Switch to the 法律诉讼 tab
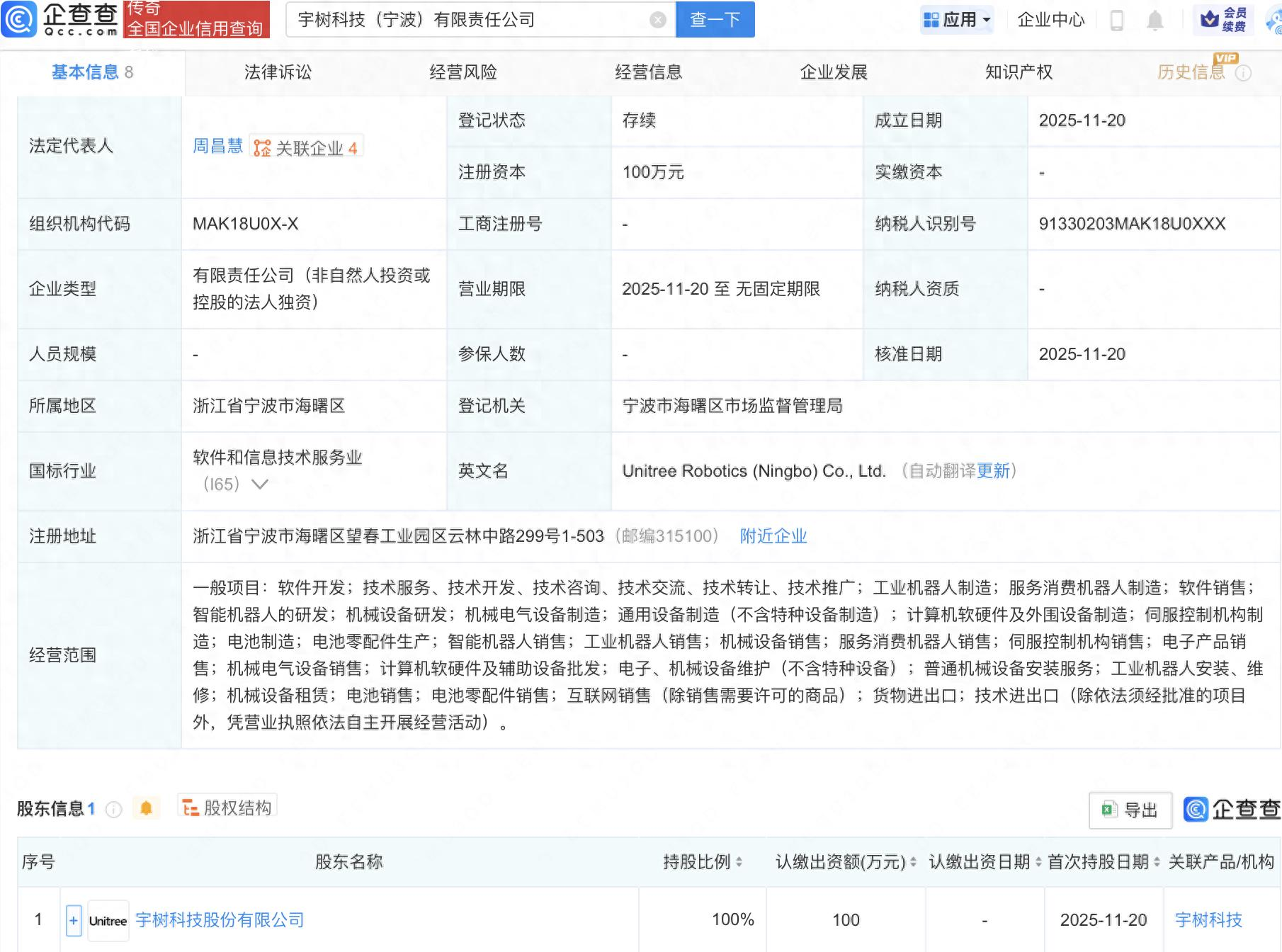This screenshot has height=952, width=1282. coord(278,71)
